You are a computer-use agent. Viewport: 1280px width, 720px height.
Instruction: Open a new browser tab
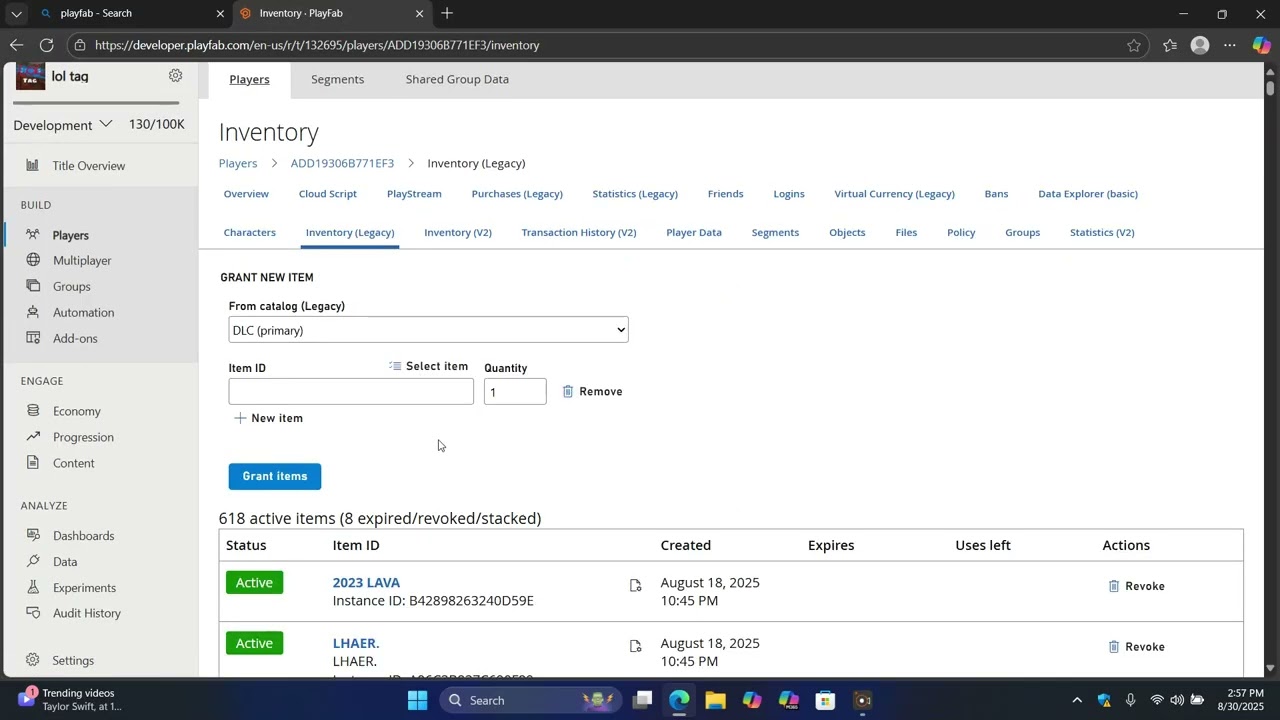(x=447, y=14)
